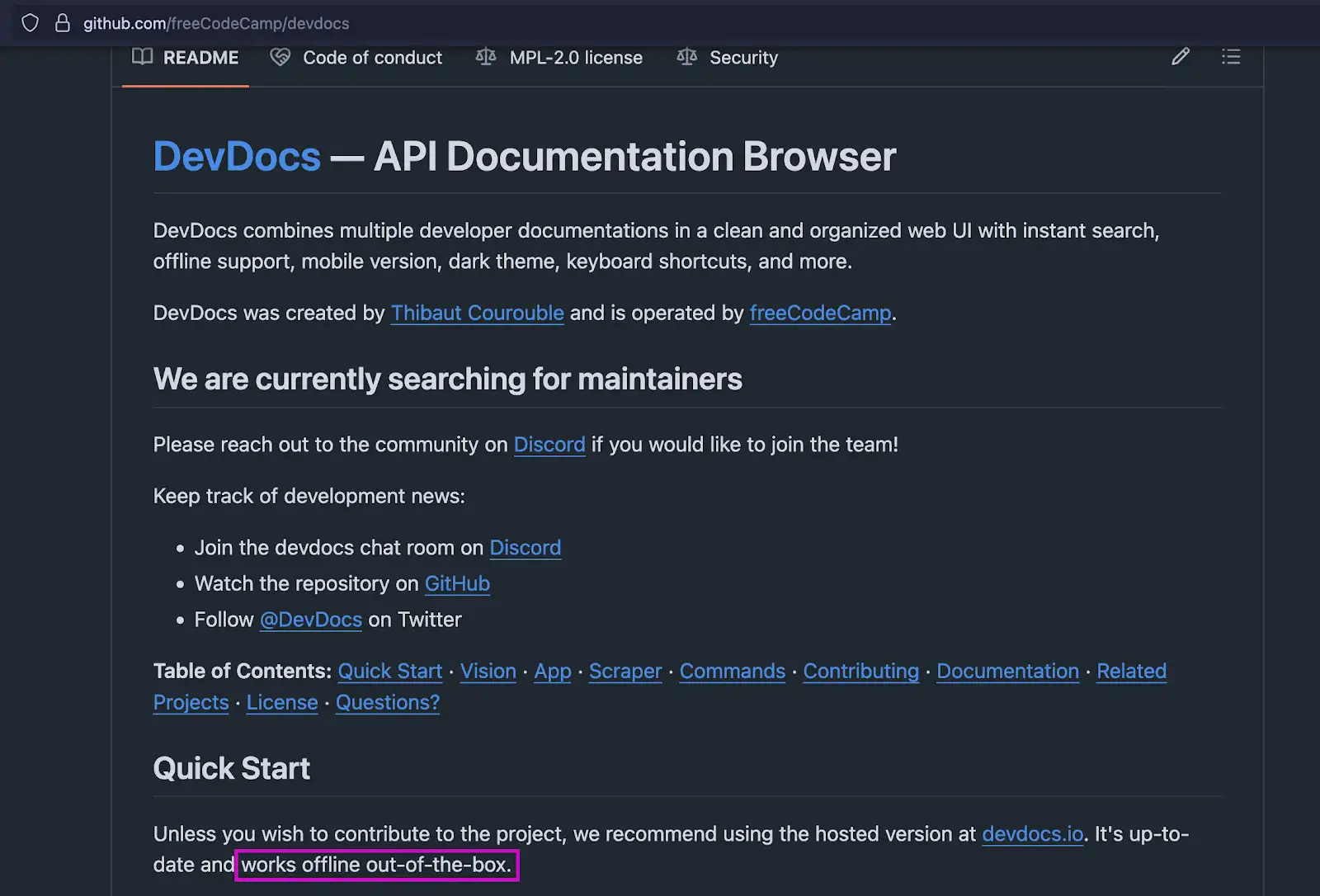Jump to the Related Projects link

[1131, 672]
